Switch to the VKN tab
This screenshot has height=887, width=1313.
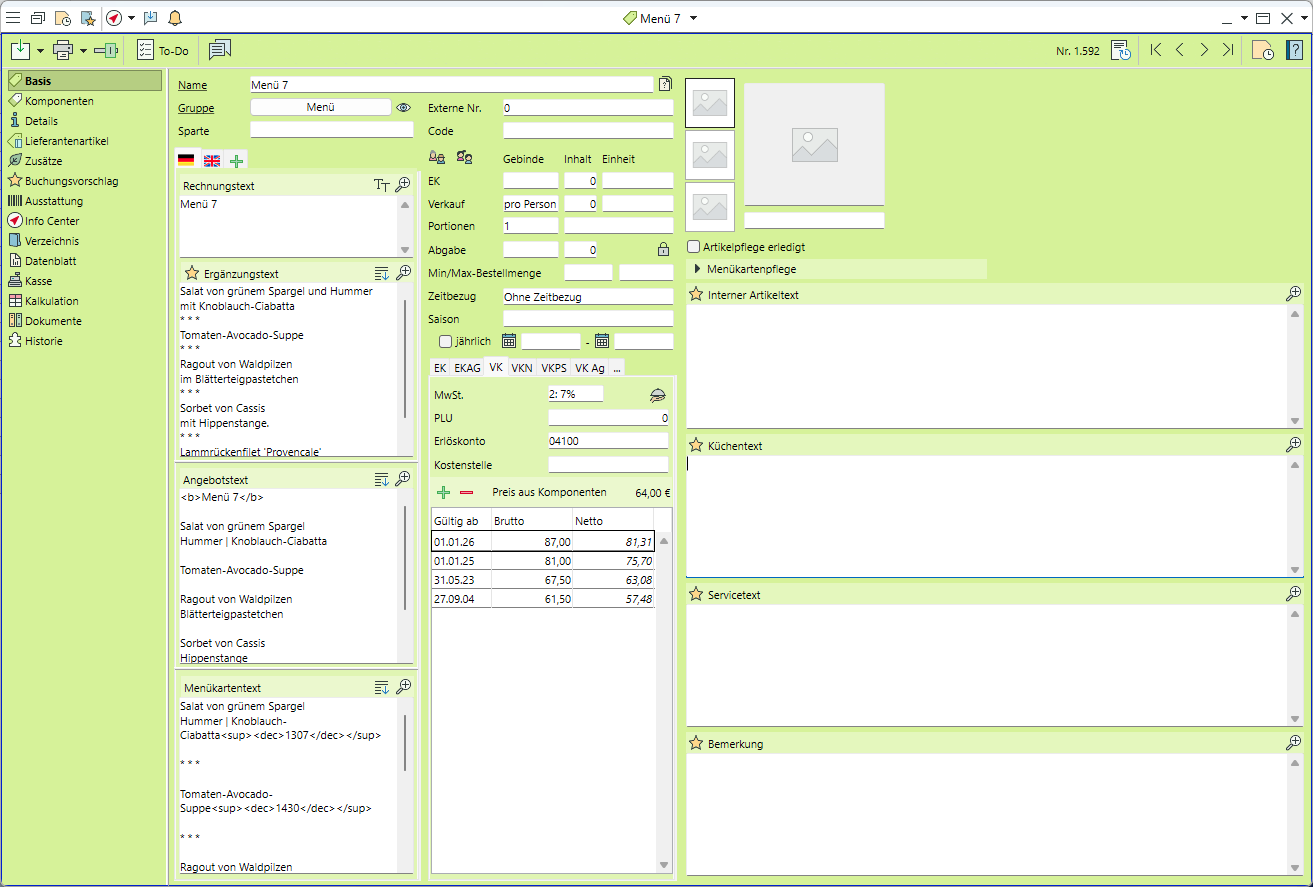[521, 368]
